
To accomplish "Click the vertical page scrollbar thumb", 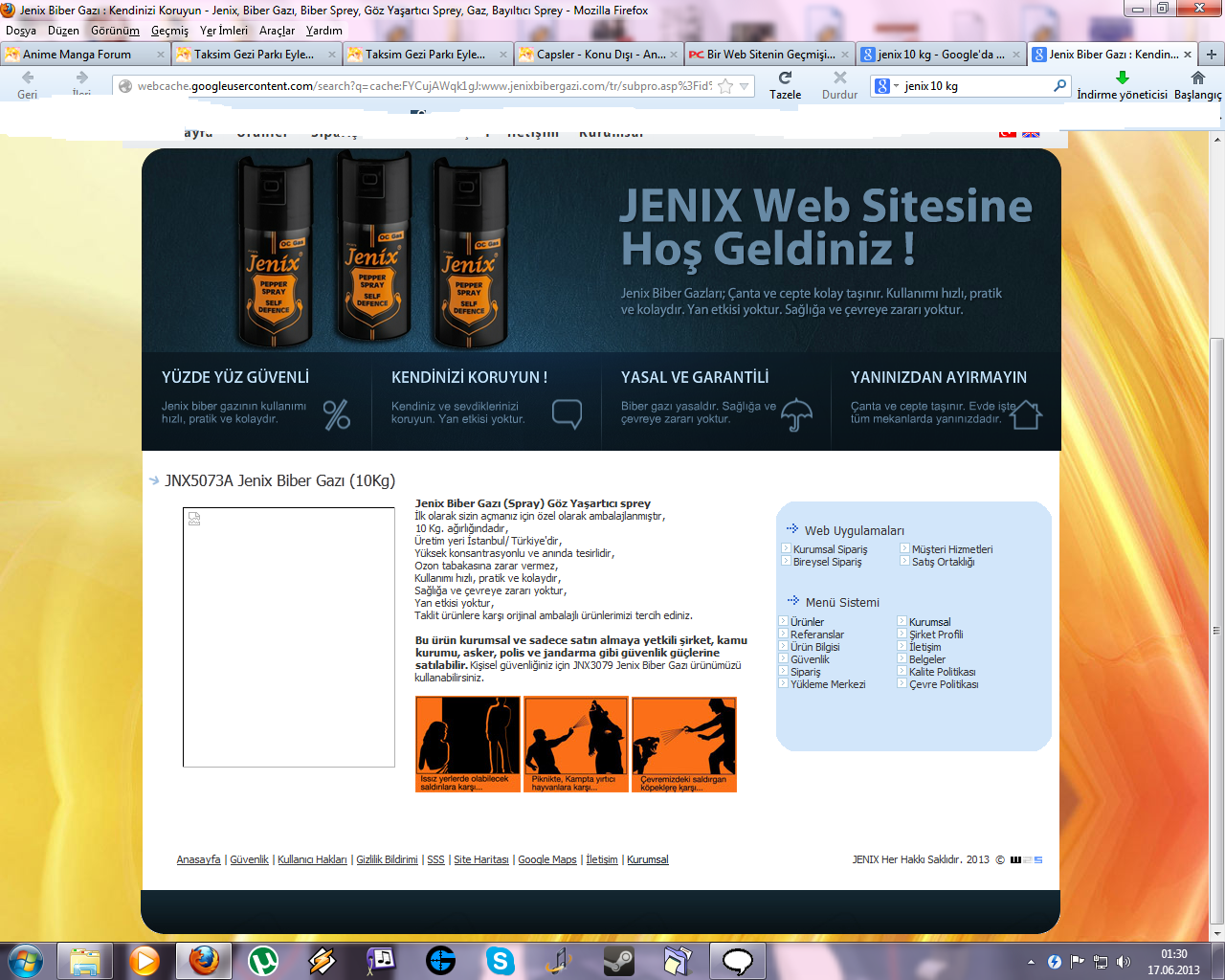I will coord(1216,630).
